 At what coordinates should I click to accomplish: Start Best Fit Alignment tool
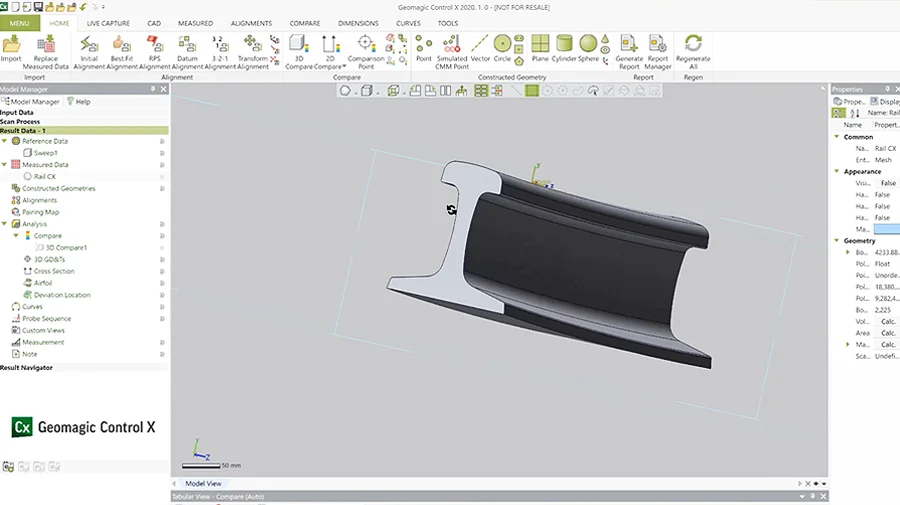121,46
